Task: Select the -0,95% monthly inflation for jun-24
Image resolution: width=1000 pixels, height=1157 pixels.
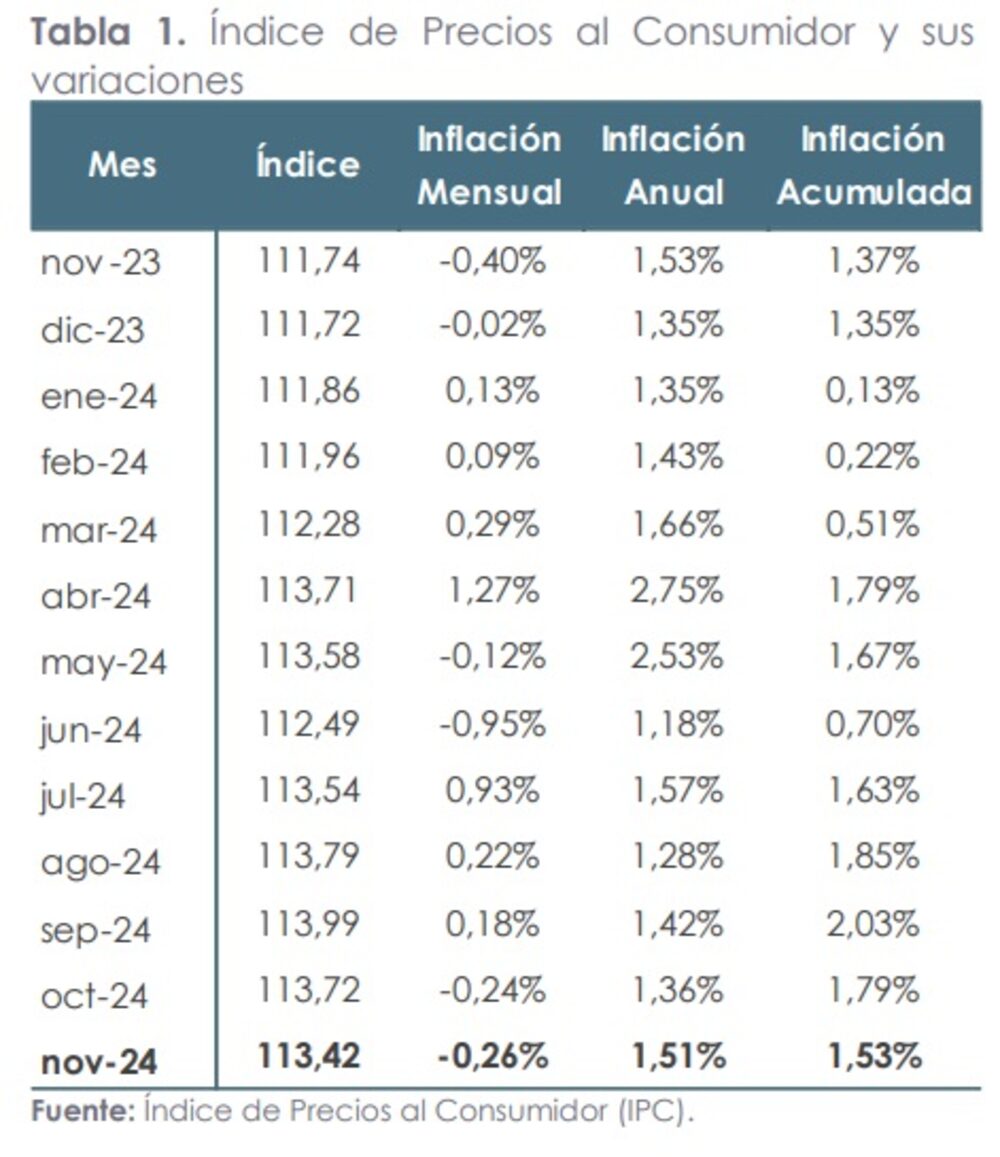Action: pyautogui.click(x=492, y=723)
